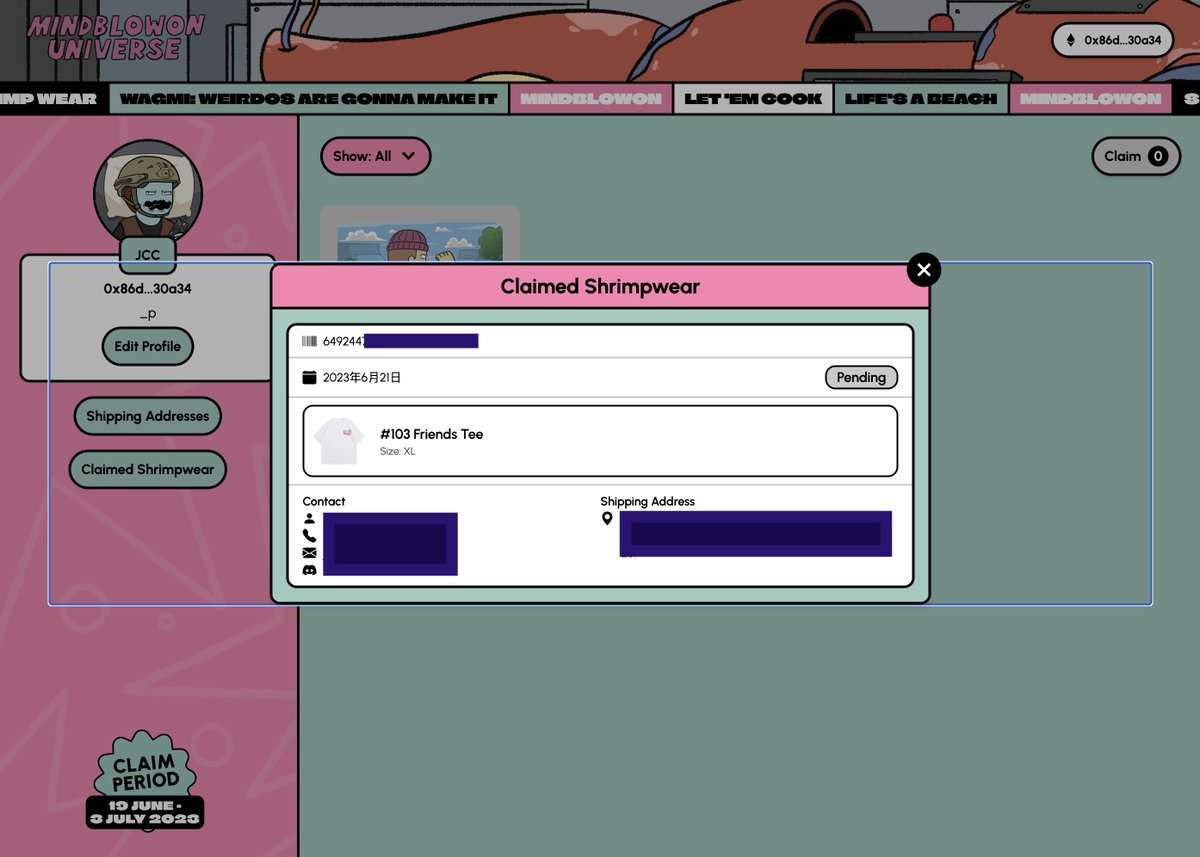Open Shipping Addresses in sidebar
Image resolution: width=1200 pixels, height=857 pixels.
click(148, 416)
